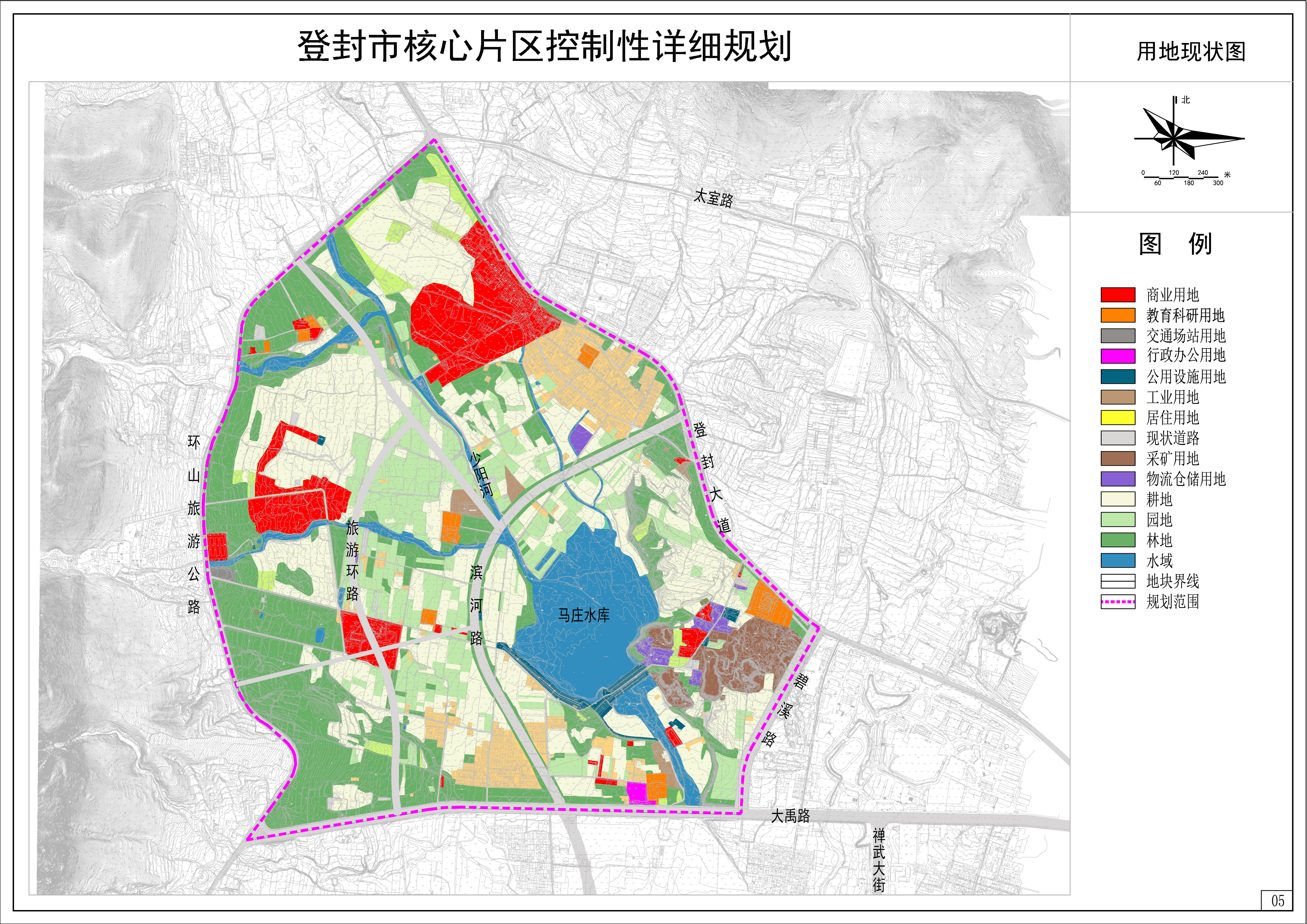The image size is (1307, 924).
Task: Select the yellow 居住用地 legend swatch
Action: pyautogui.click(x=1117, y=417)
